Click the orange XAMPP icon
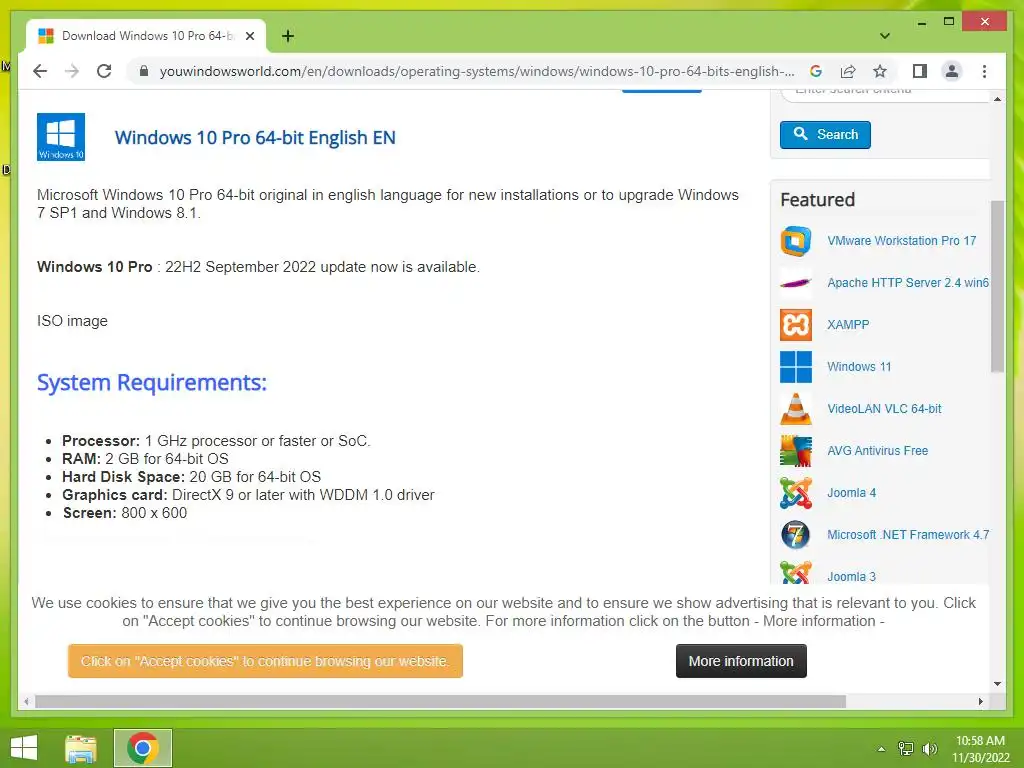This screenshot has height=768, width=1024. pyautogui.click(x=795, y=325)
